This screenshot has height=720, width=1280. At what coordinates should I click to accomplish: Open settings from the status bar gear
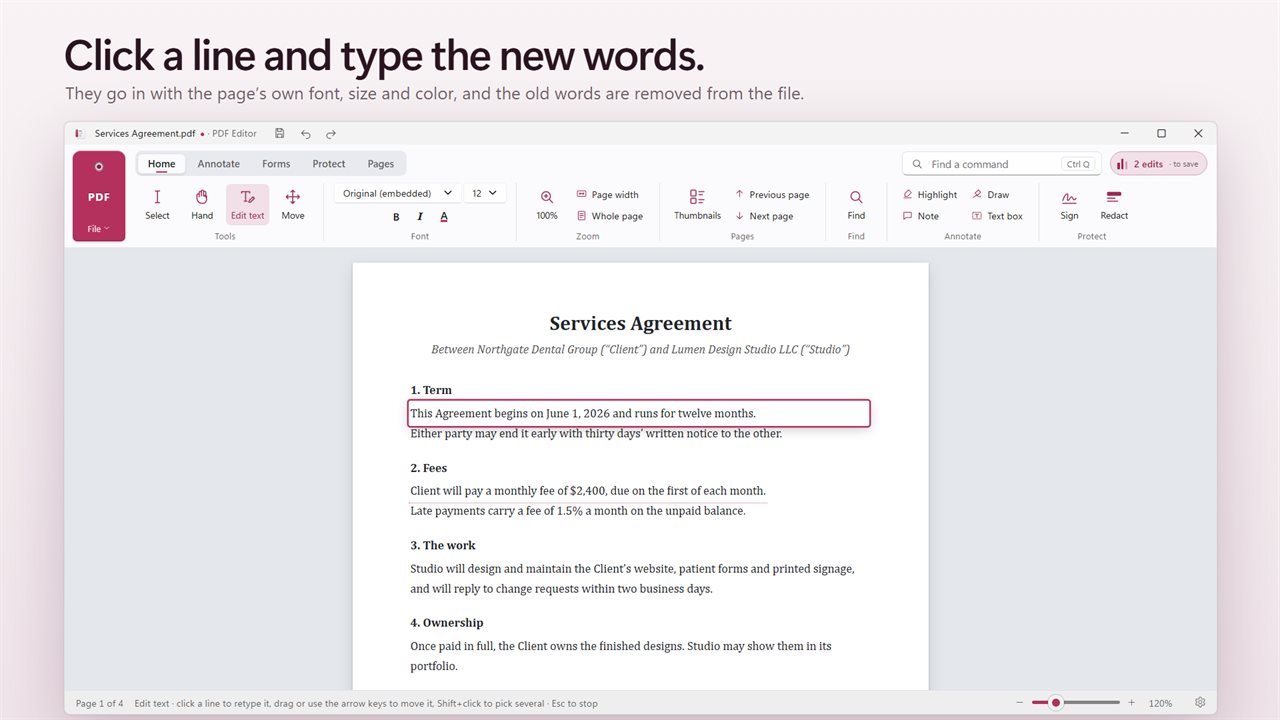pos(1200,703)
